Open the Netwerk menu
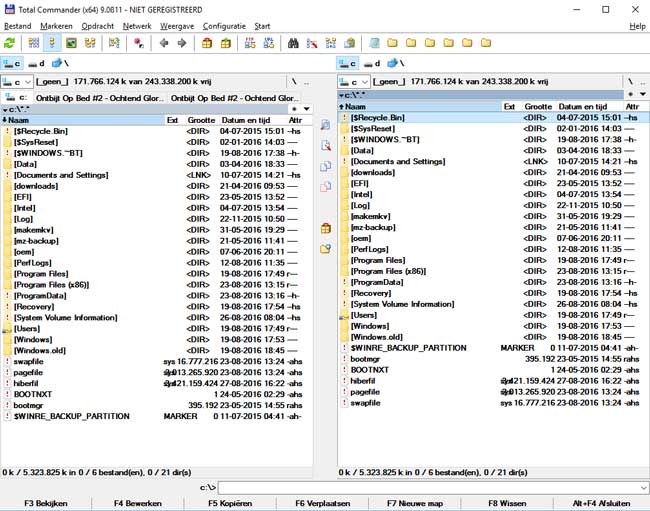Screen dimensions: 650x511 tap(137, 26)
